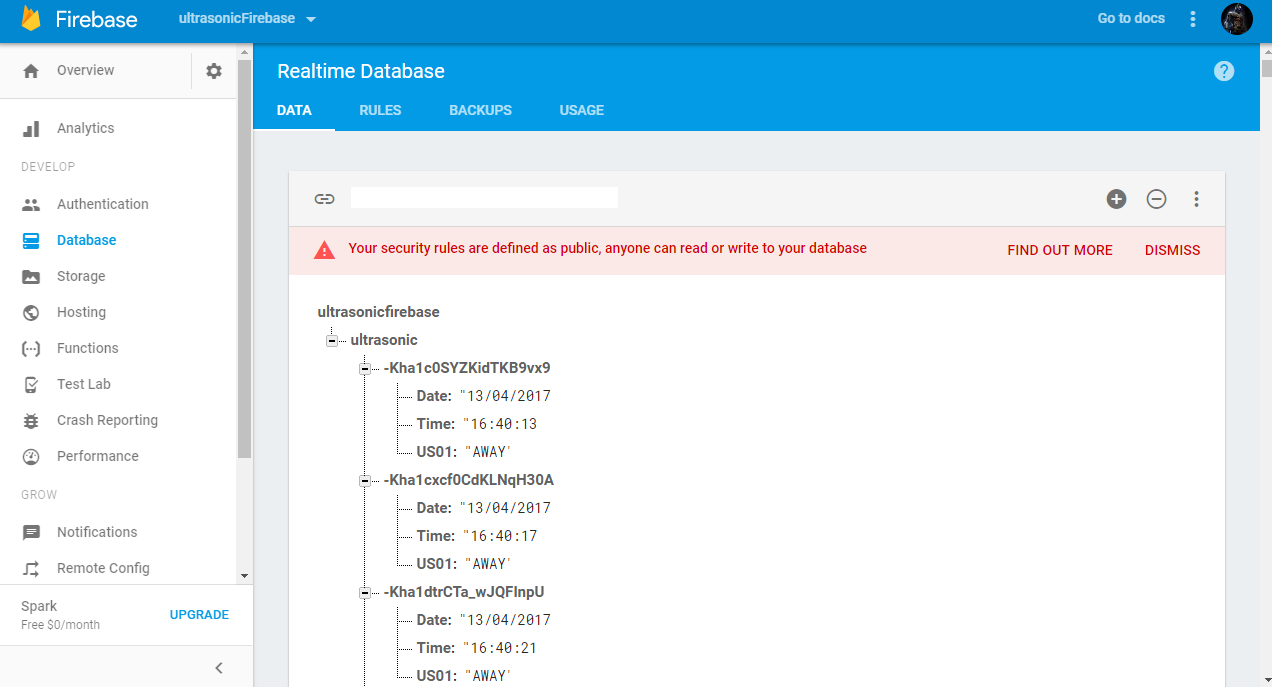Select the ultrasonicfirebase root node
Screen dimensions: 1272x687
pos(378,312)
